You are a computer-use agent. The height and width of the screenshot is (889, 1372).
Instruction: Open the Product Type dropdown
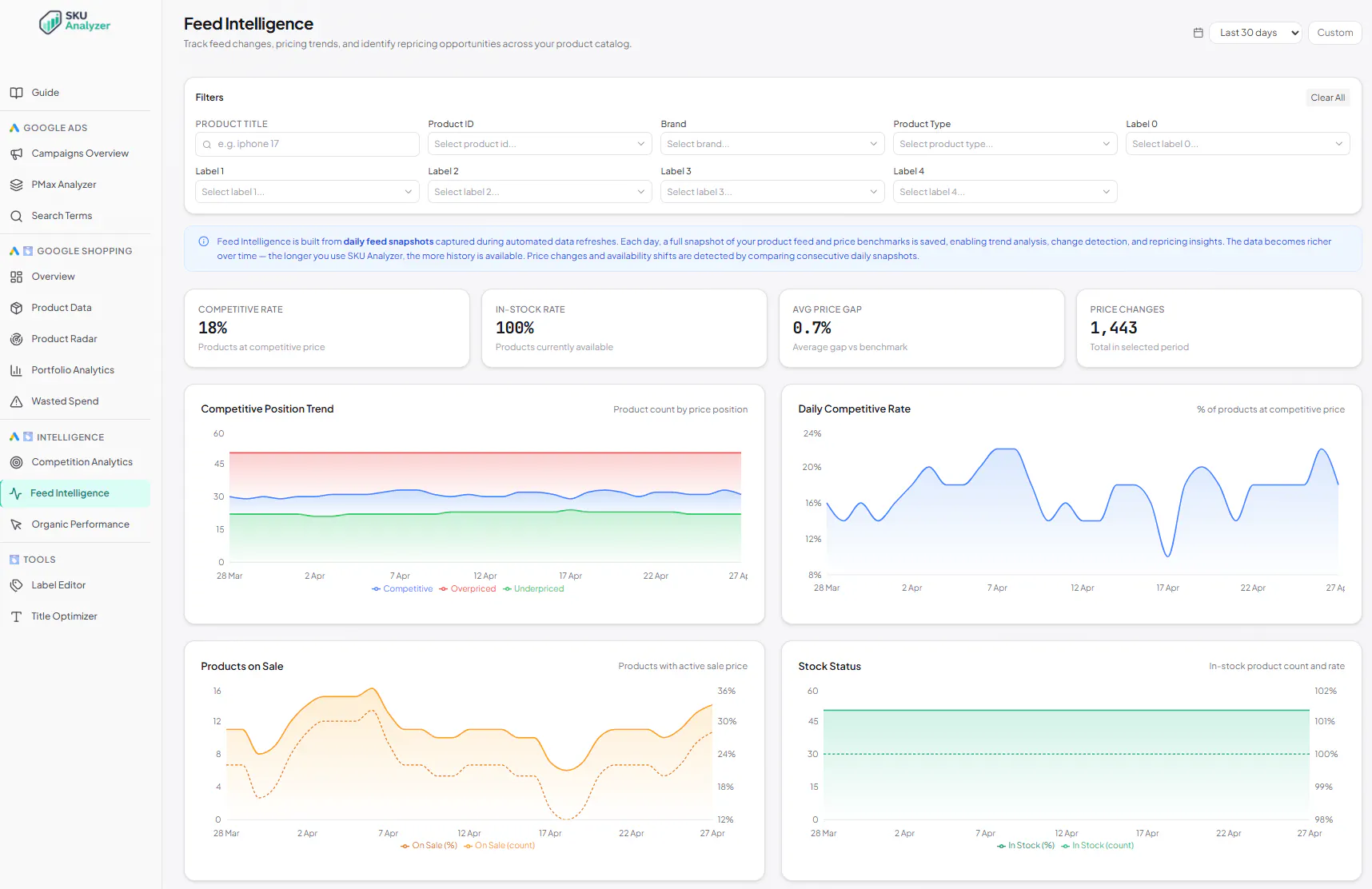pos(1005,144)
